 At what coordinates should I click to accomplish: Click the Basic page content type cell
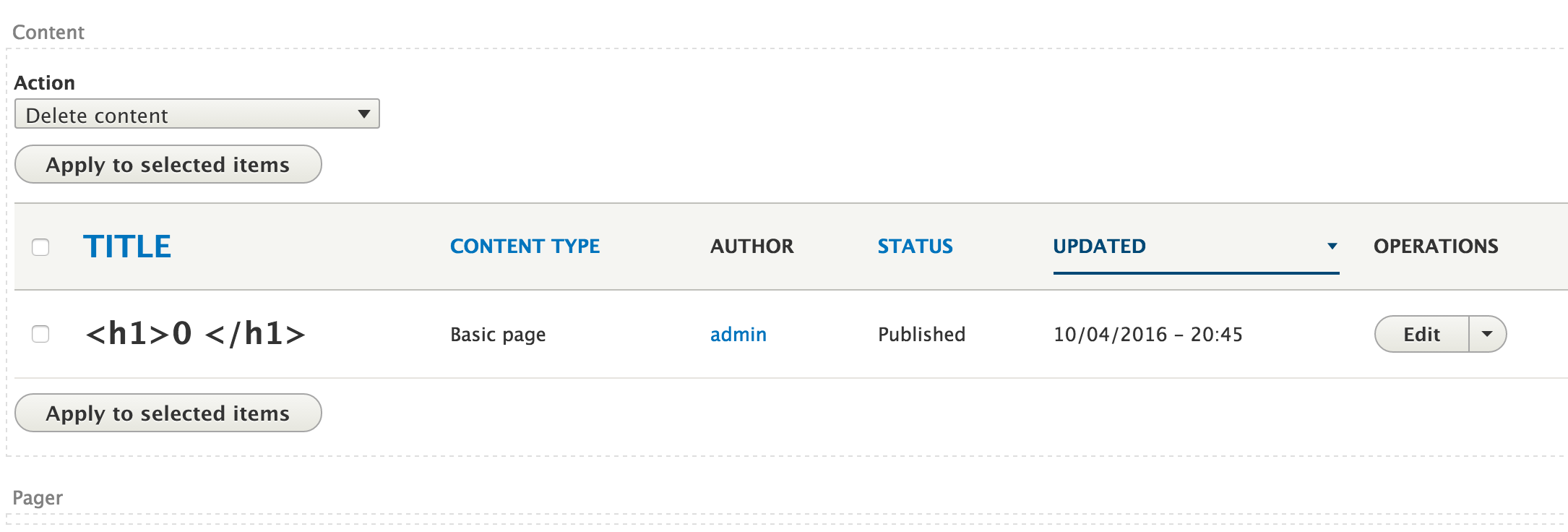tap(497, 334)
